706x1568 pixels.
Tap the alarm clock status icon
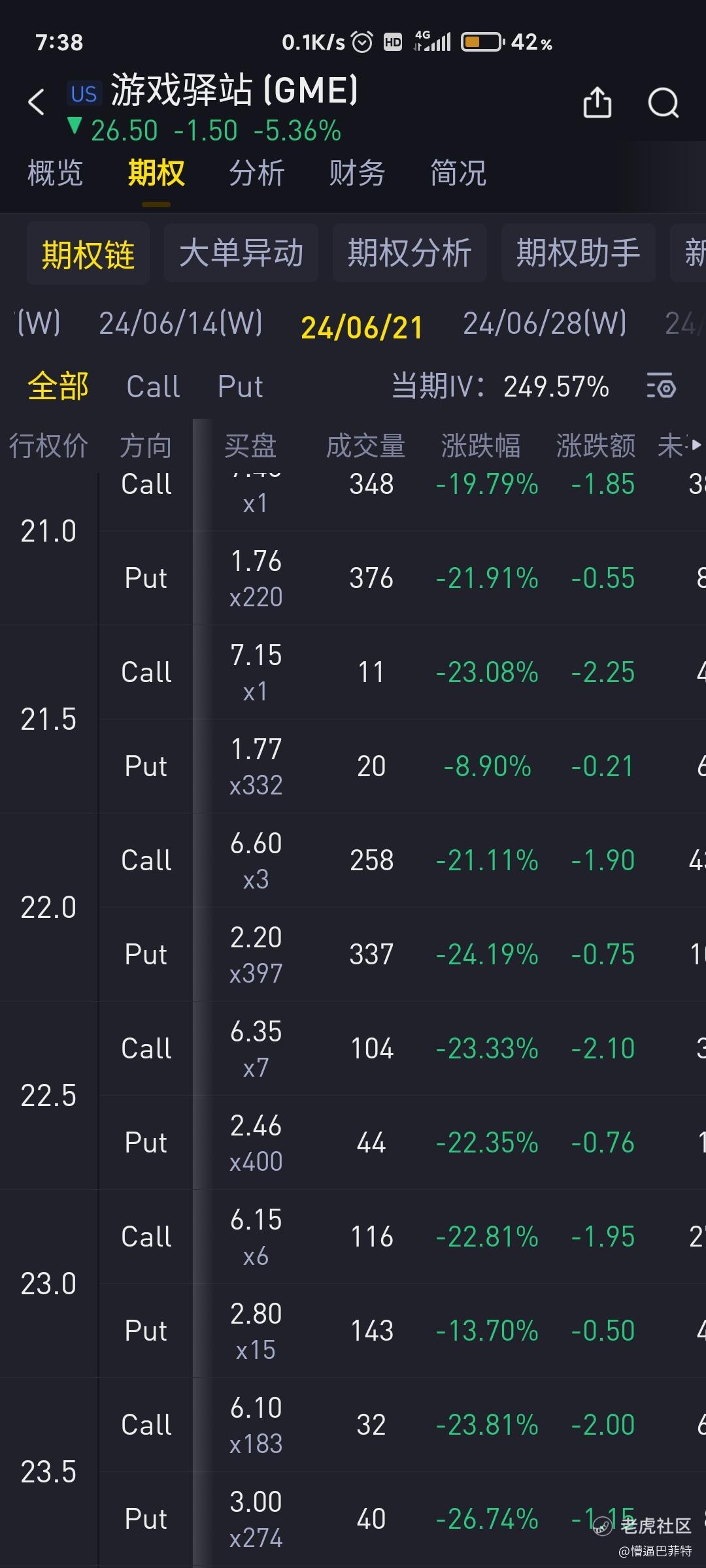tap(362, 42)
